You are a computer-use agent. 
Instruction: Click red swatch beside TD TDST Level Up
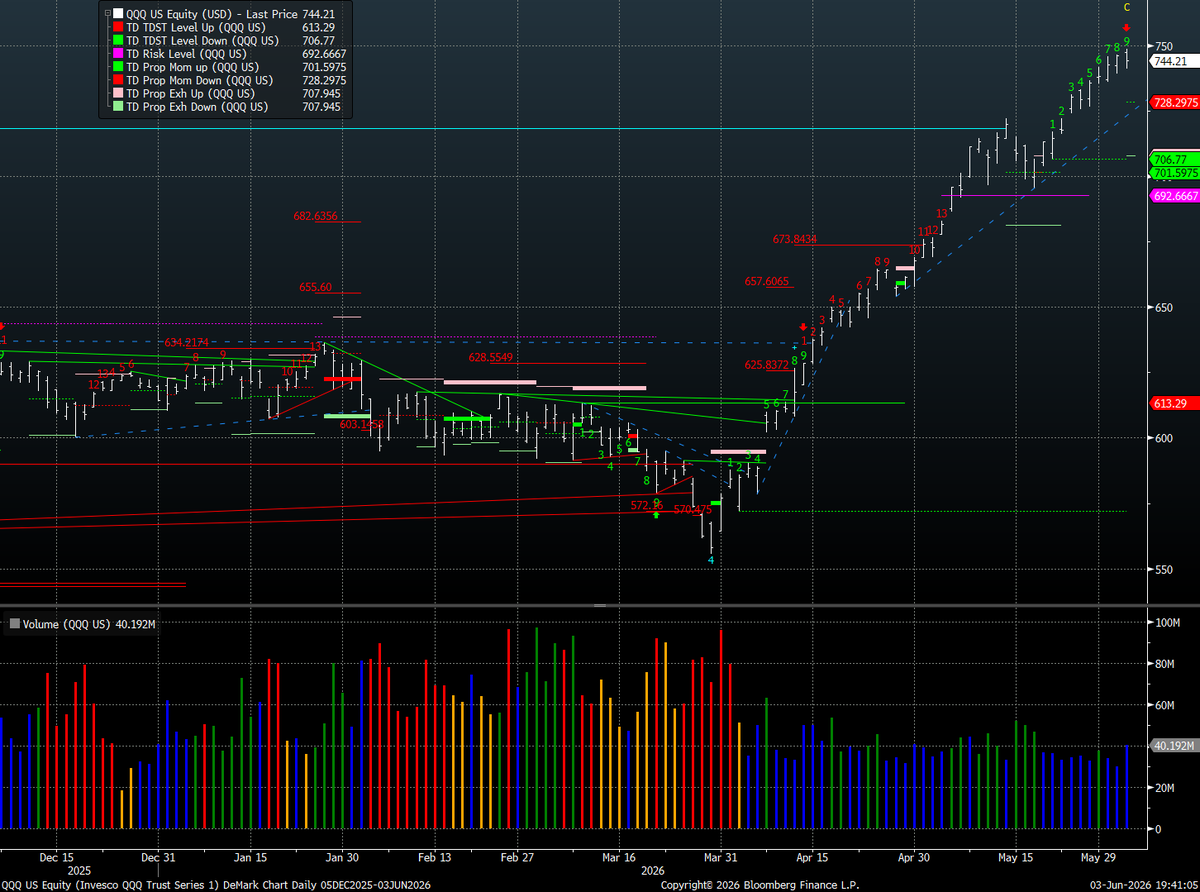(x=117, y=27)
